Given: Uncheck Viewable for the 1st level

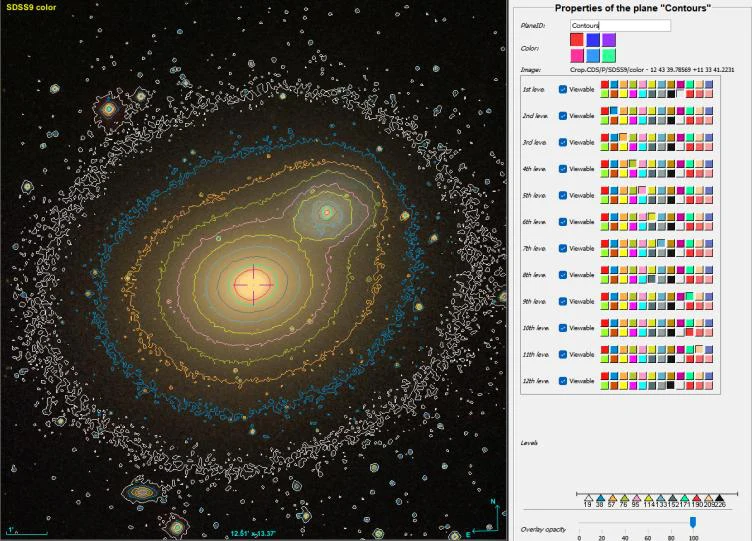Looking at the screenshot, I should (x=563, y=89).
